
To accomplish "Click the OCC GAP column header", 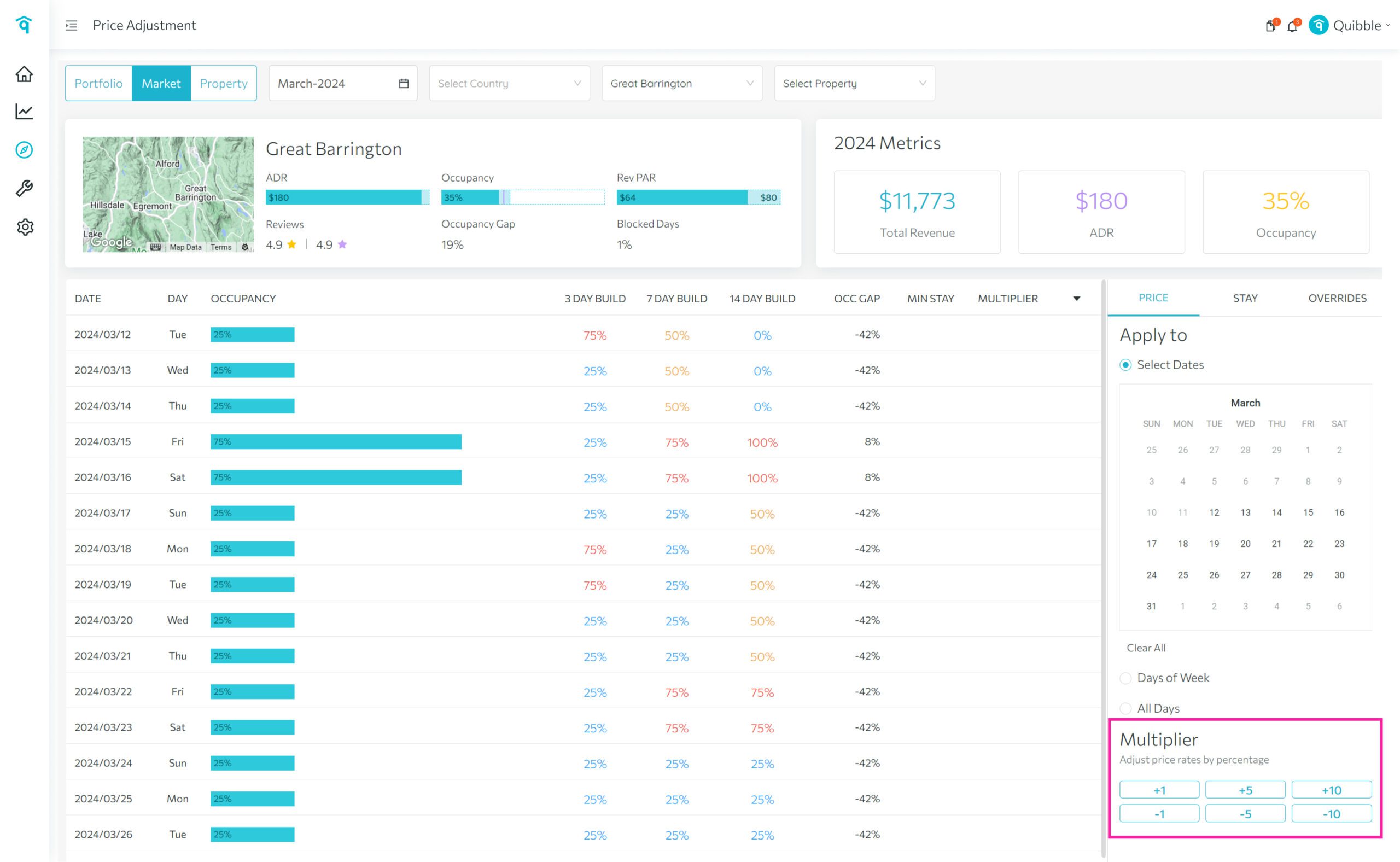I will coord(856,299).
